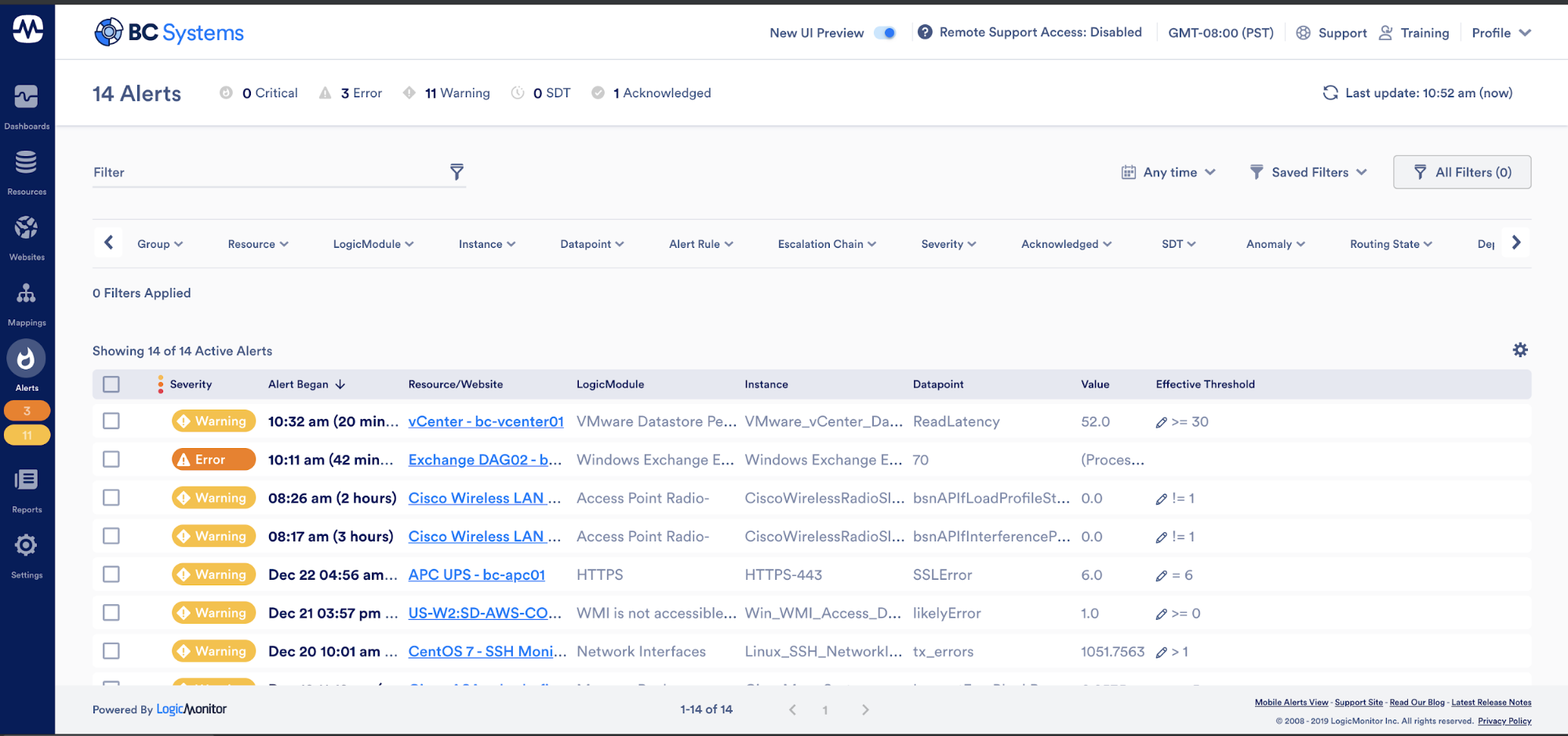Open vCenter - bc-vcenter01 resource link
Viewport: 1568px width, 736px height.
click(x=486, y=421)
